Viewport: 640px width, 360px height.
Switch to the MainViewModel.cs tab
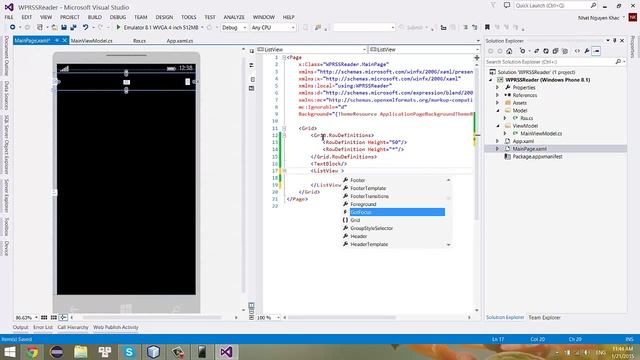[x=91, y=41]
